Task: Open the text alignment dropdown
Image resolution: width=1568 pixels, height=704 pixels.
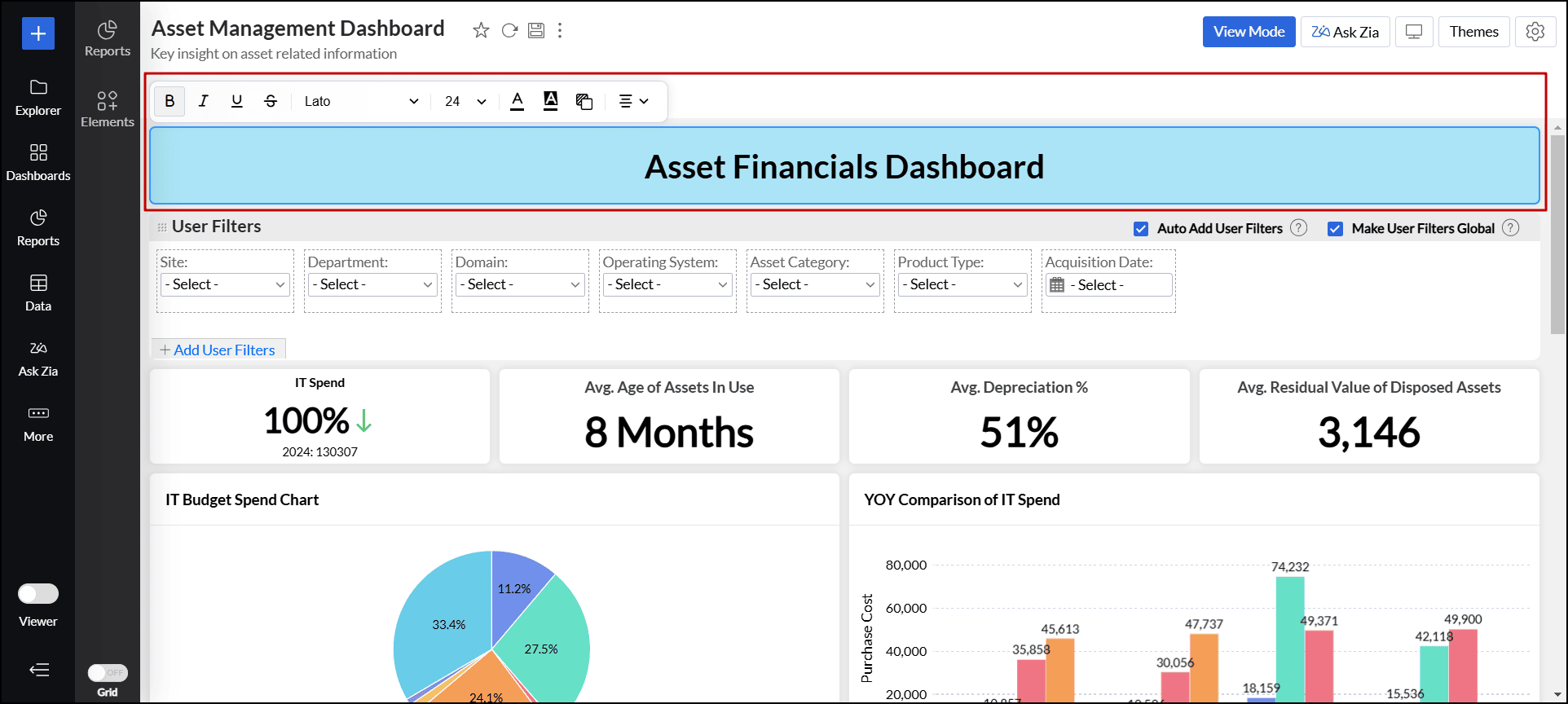Action: point(633,101)
